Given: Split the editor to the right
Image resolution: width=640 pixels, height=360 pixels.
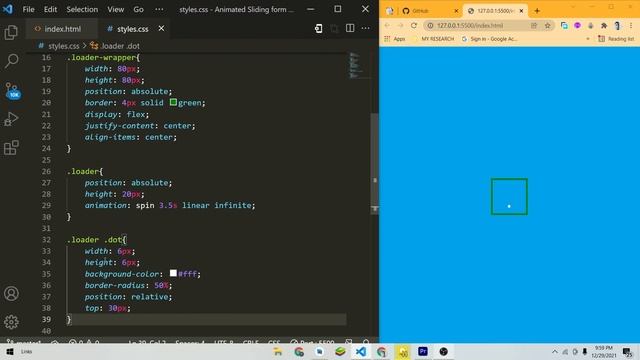Looking at the screenshot, I should click(x=350, y=29).
